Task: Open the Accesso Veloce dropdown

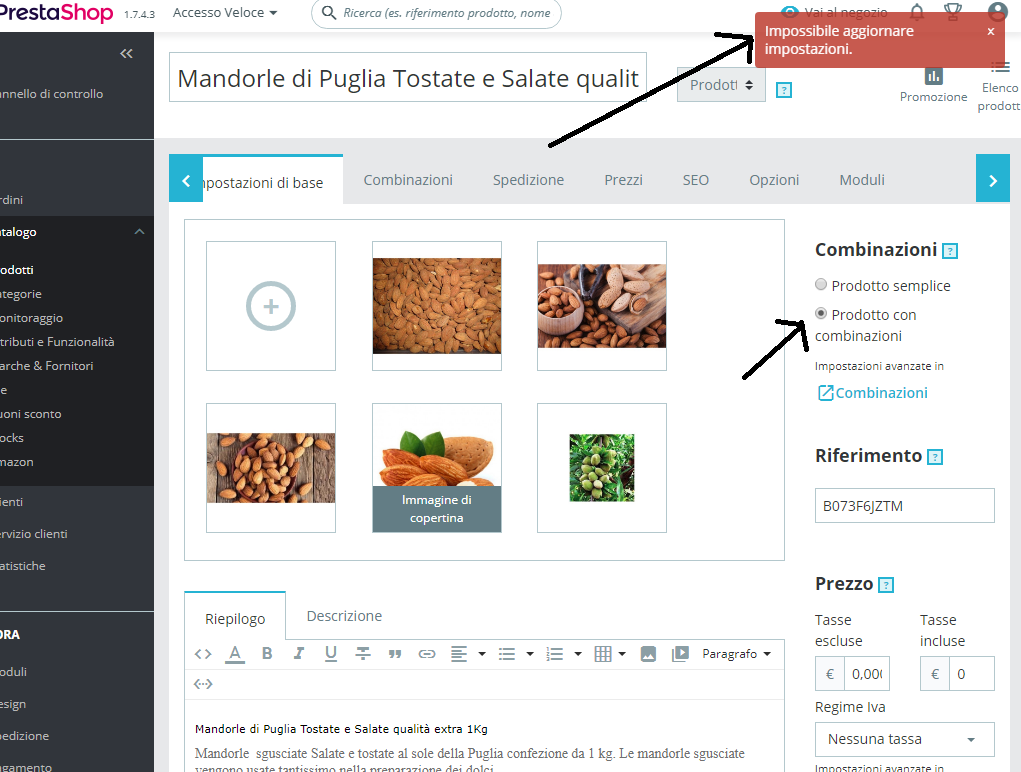Action: pos(225,13)
